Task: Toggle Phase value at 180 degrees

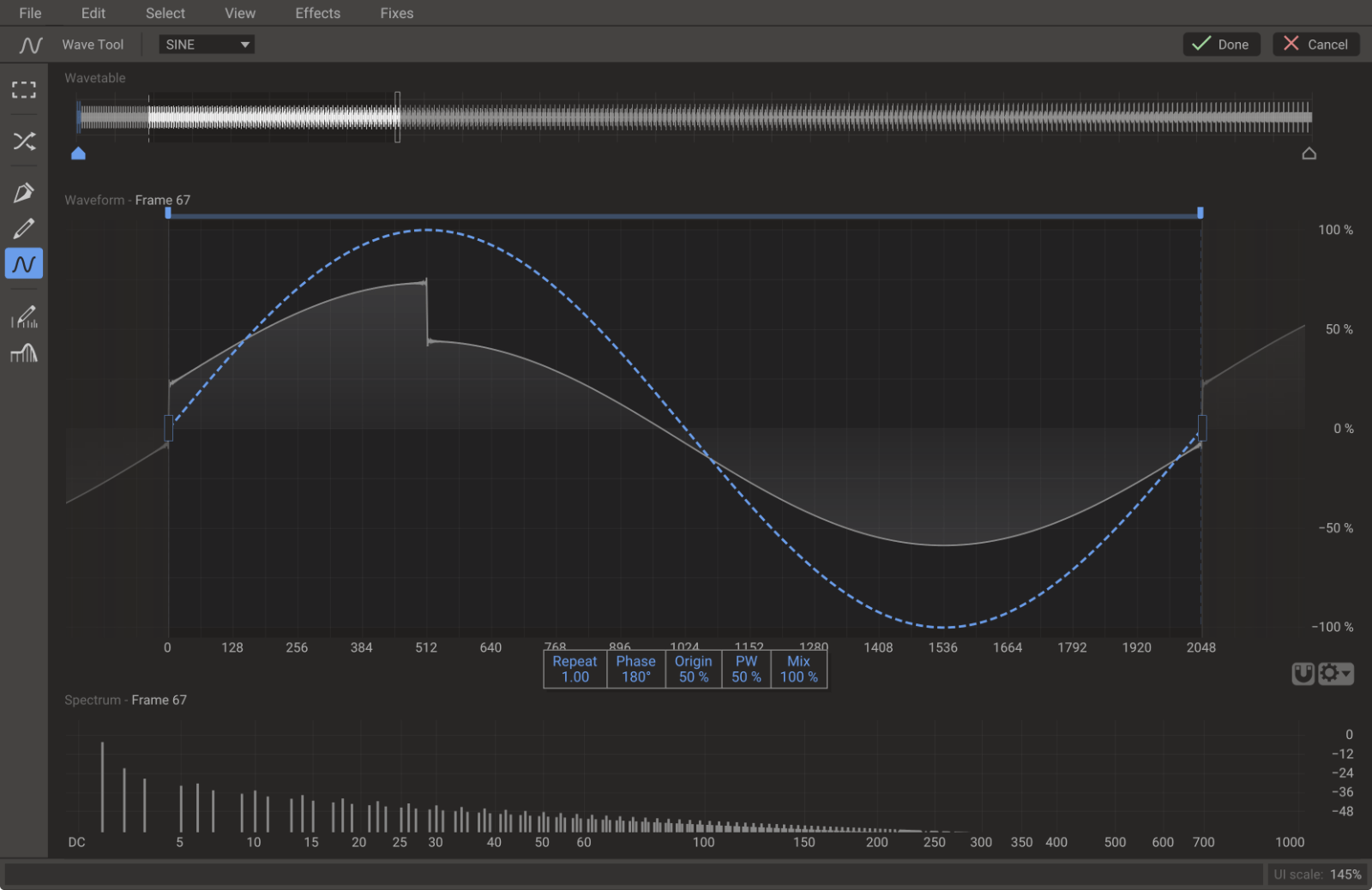Action: [x=635, y=669]
